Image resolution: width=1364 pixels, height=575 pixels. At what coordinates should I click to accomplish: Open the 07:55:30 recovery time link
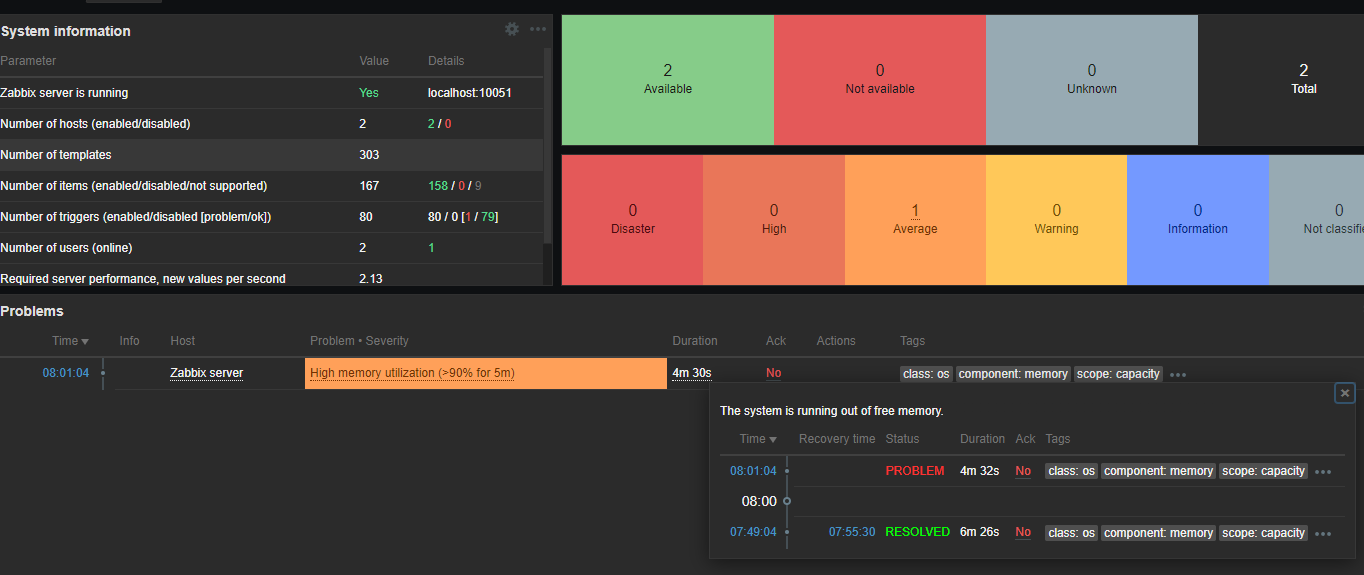[852, 532]
